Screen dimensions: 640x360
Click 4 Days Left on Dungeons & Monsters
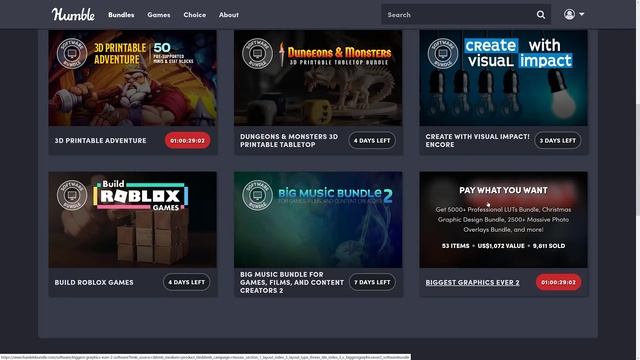pyautogui.click(x=372, y=140)
